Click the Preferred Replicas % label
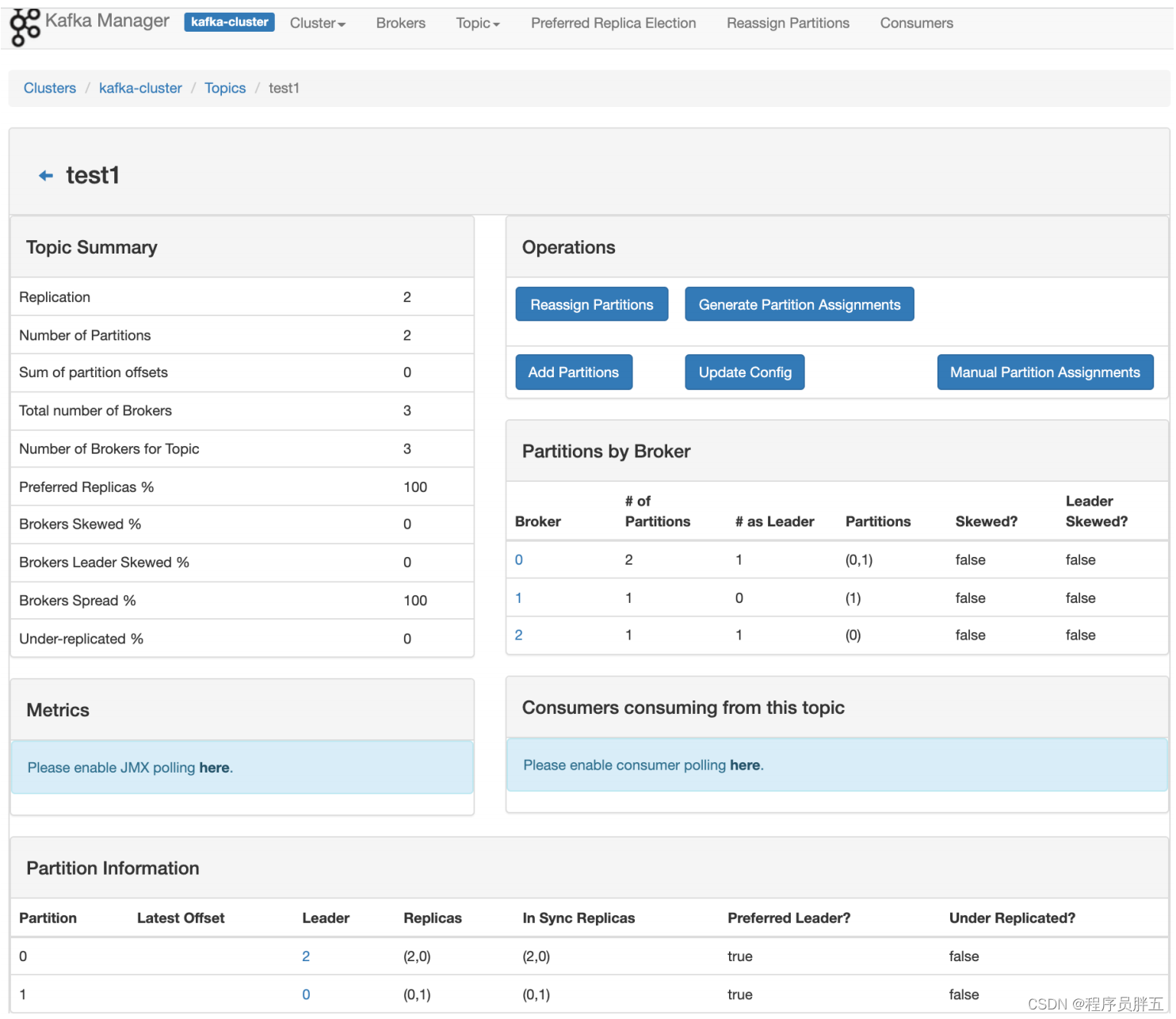This screenshot has width=1176, height=1019. click(x=86, y=487)
